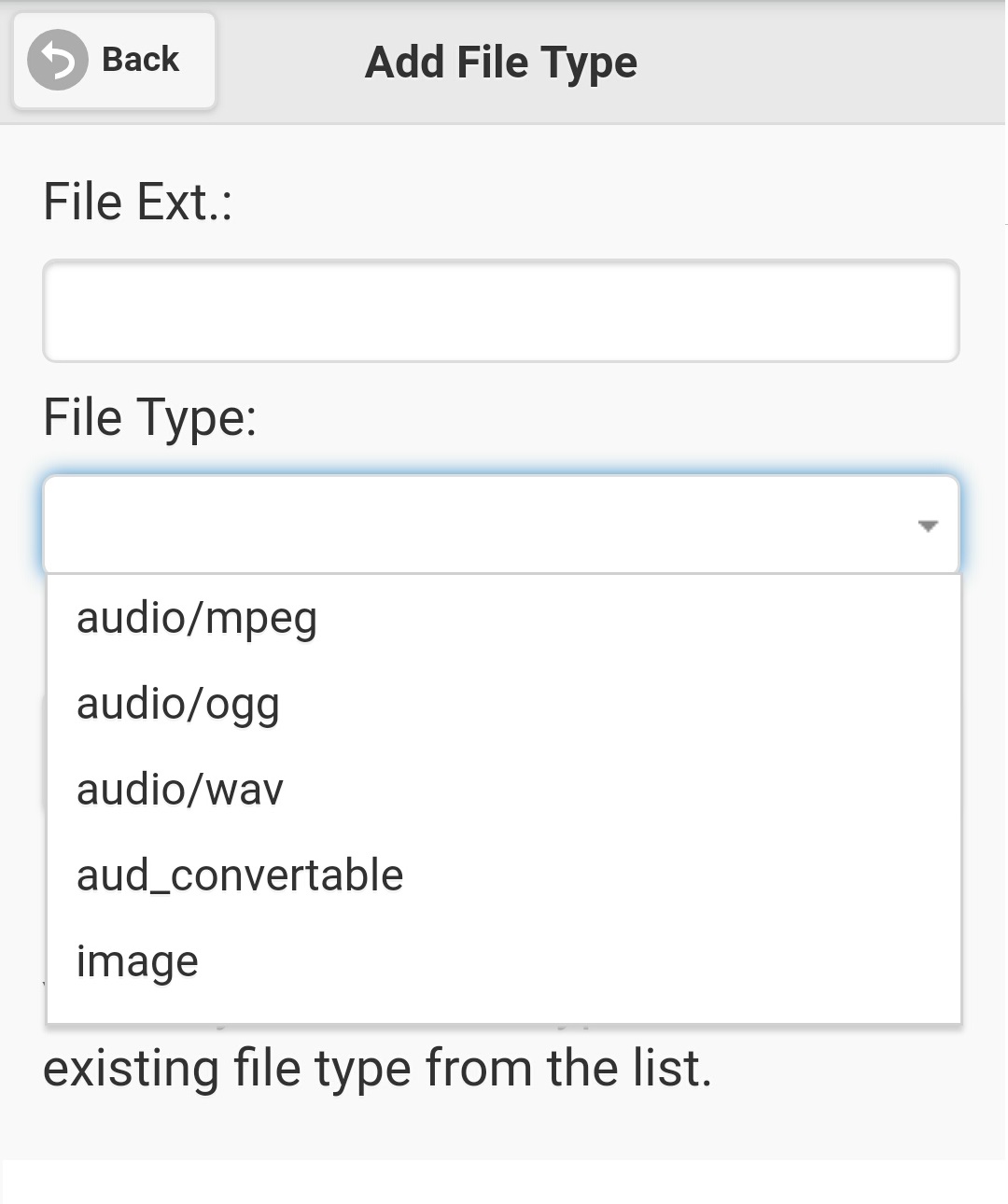
Task: Collapse list using File Type dropdown arrow
Action: click(x=927, y=525)
